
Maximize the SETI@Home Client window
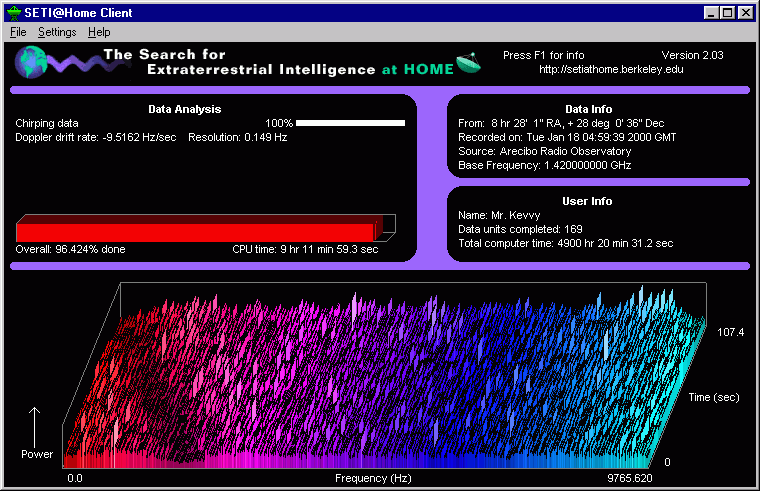(727, 13)
